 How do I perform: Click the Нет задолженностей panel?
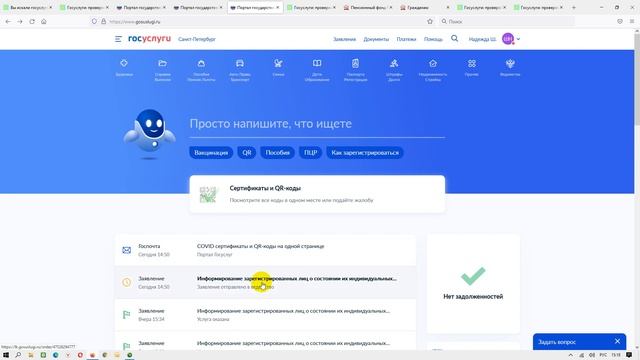(x=473, y=284)
